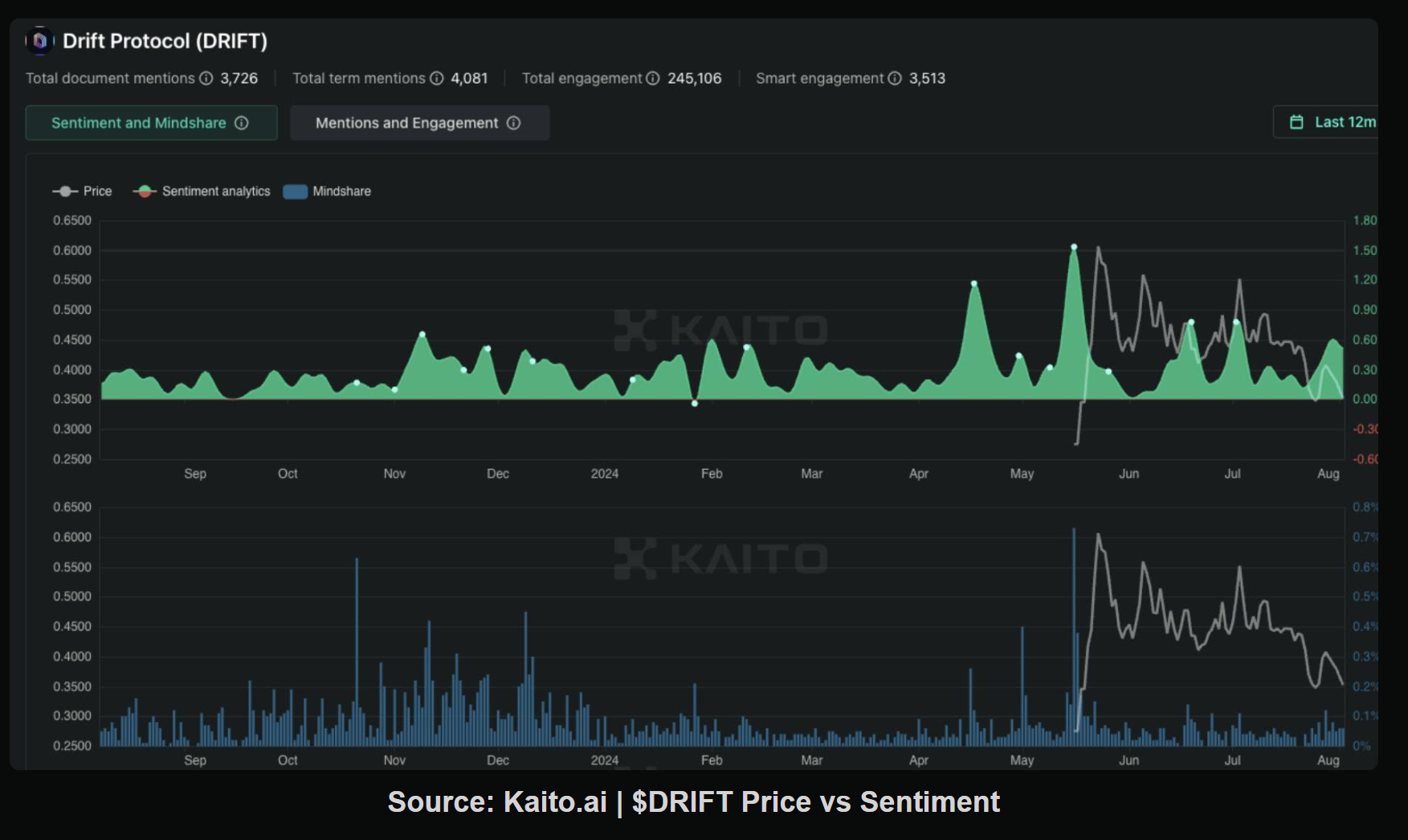This screenshot has height=840, width=1408.
Task: Toggle Sentiment analytics series in legend
Action: 202,191
